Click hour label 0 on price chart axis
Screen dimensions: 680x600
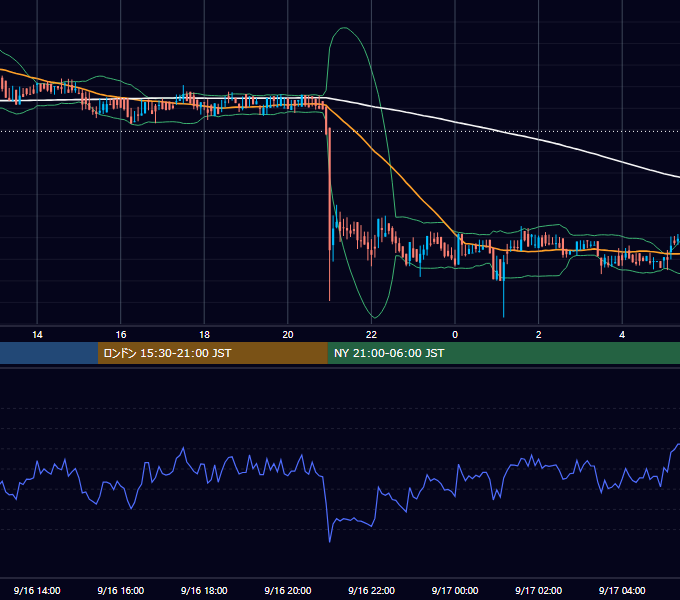click(x=455, y=335)
